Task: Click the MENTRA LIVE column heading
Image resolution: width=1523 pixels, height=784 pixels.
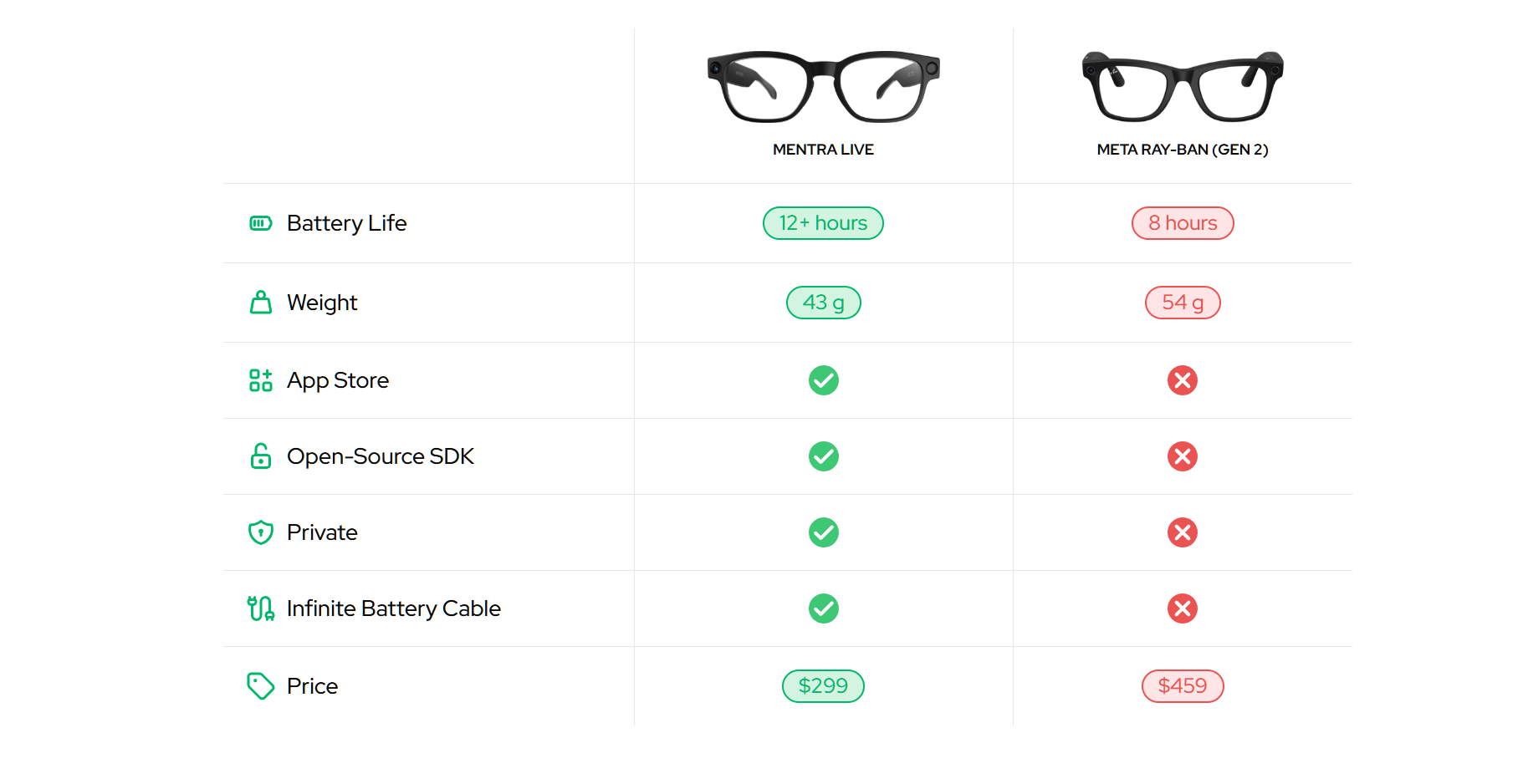Action: 823,150
